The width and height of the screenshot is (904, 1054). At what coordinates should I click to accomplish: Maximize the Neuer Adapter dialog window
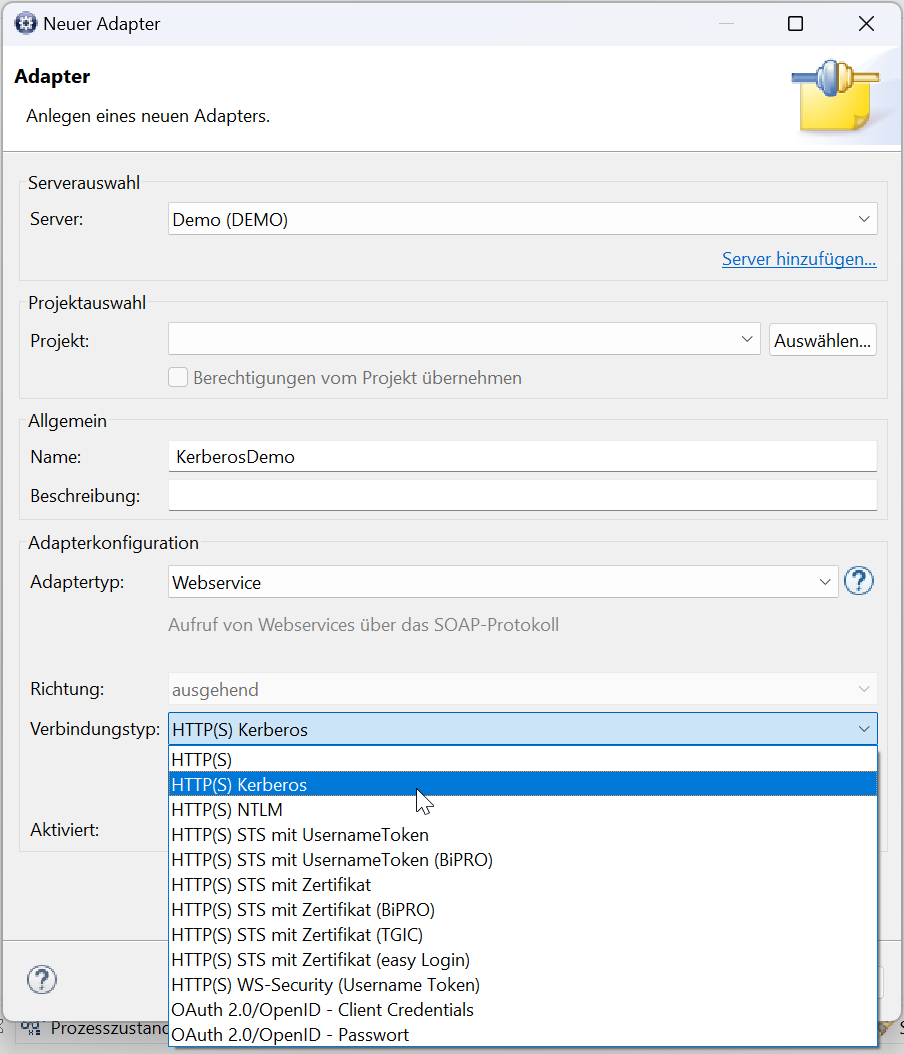click(x=795, y=24)
